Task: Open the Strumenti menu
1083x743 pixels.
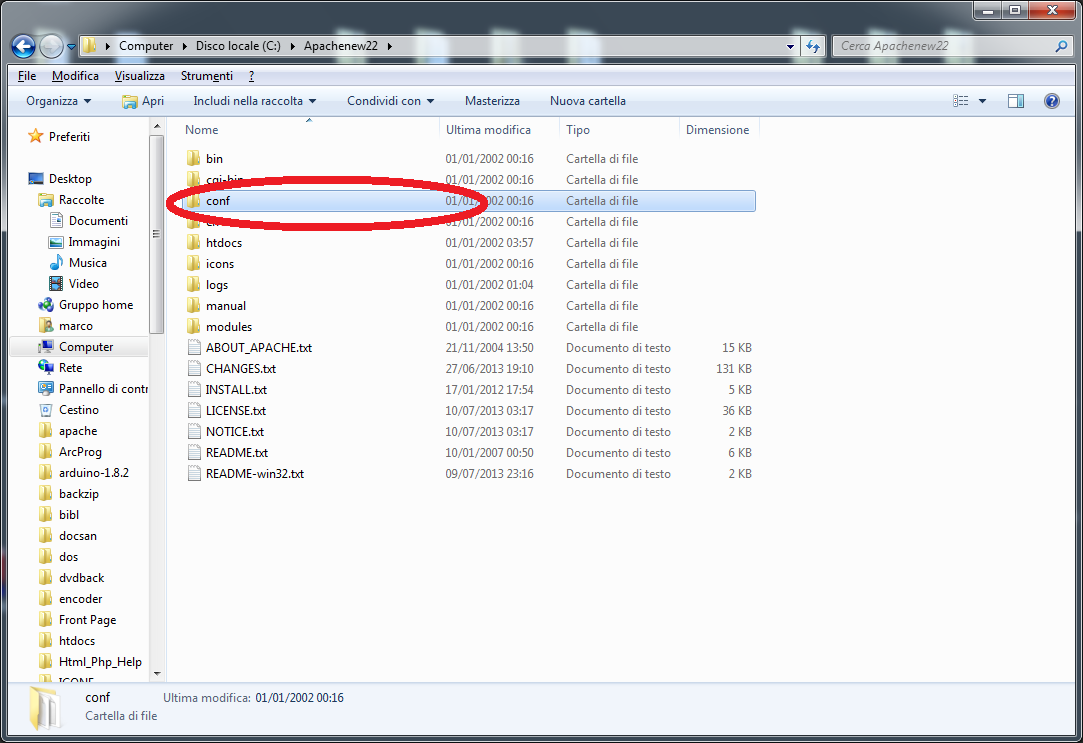Action: coord(206,76)
